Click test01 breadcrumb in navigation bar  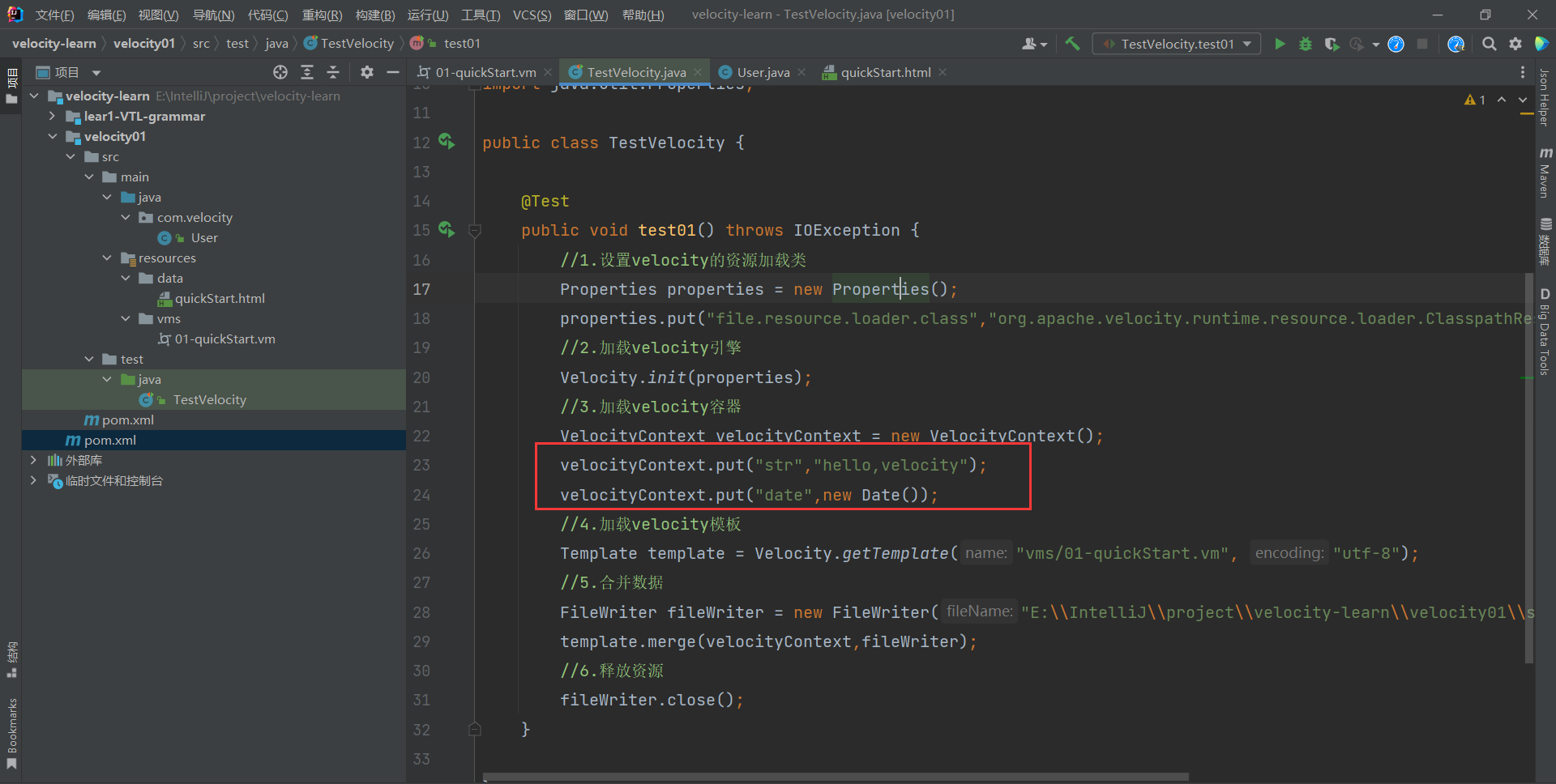462,44
